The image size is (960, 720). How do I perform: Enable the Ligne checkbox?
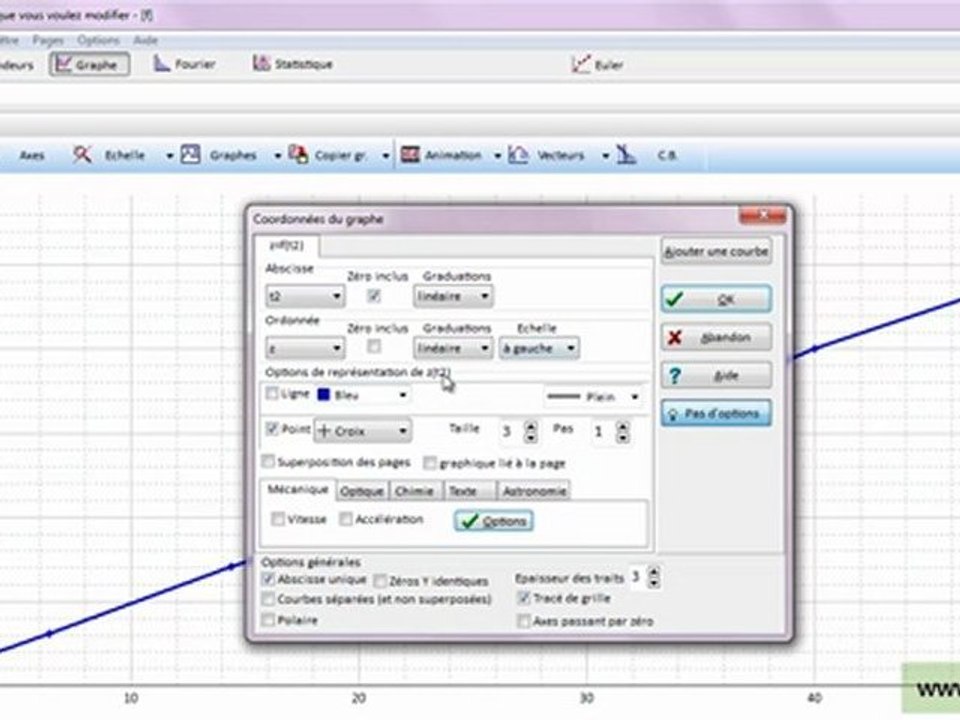point(272,394)
